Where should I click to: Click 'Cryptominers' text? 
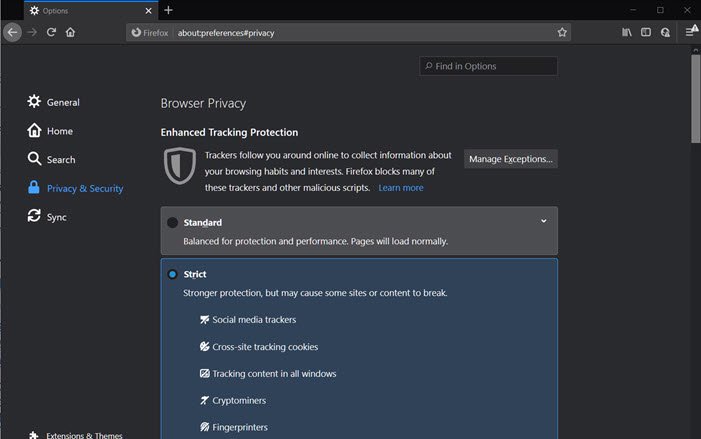[x=239, y=401]
